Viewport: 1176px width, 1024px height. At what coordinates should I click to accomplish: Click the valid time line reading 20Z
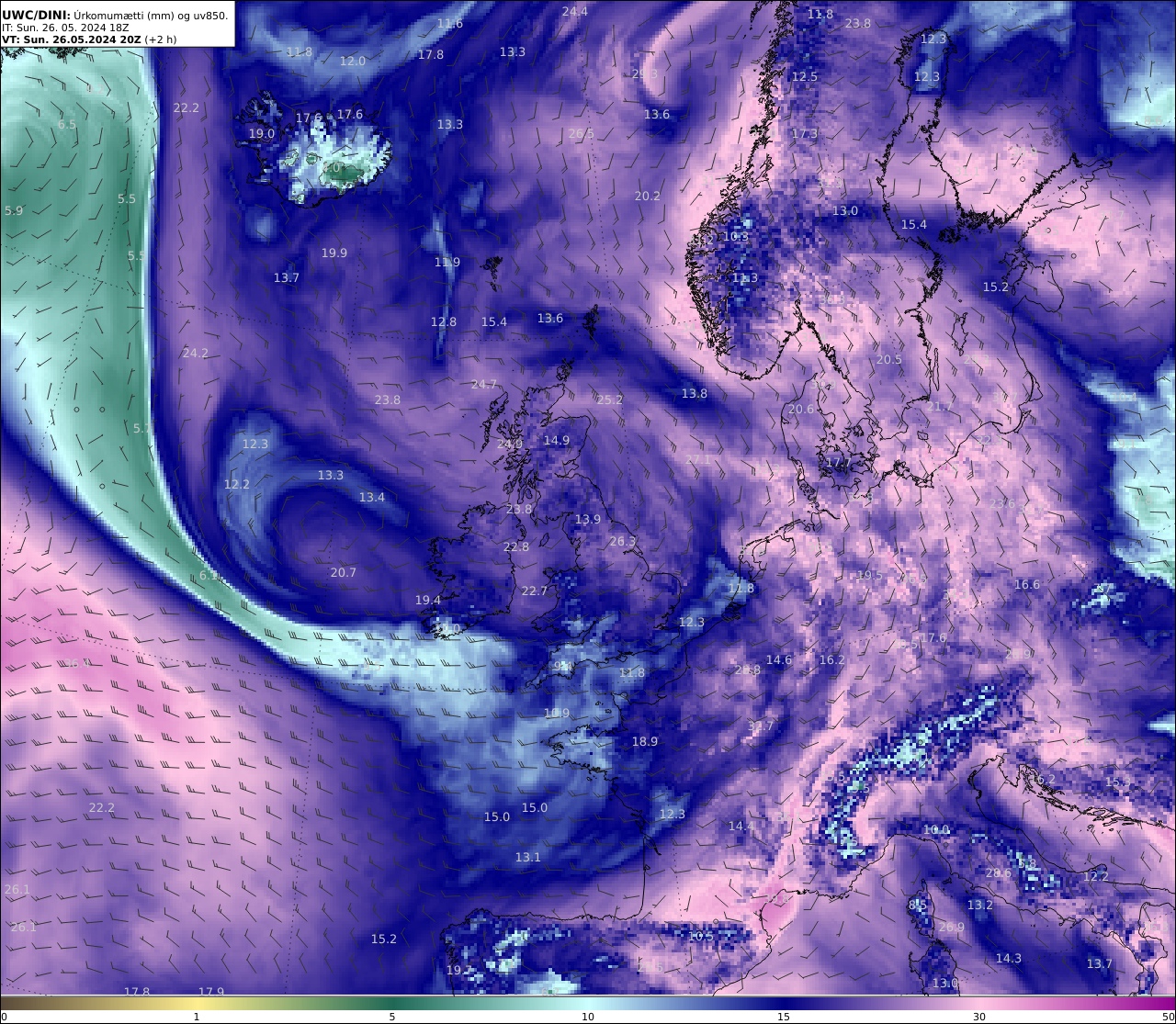[x=89, y=39]
